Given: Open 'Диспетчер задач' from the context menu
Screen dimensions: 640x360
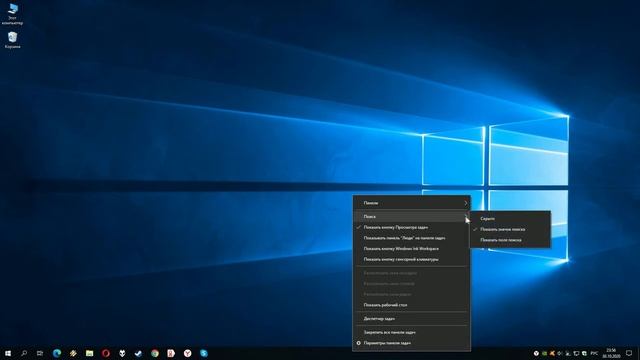Looking at the screenshot, I should 411,319.
